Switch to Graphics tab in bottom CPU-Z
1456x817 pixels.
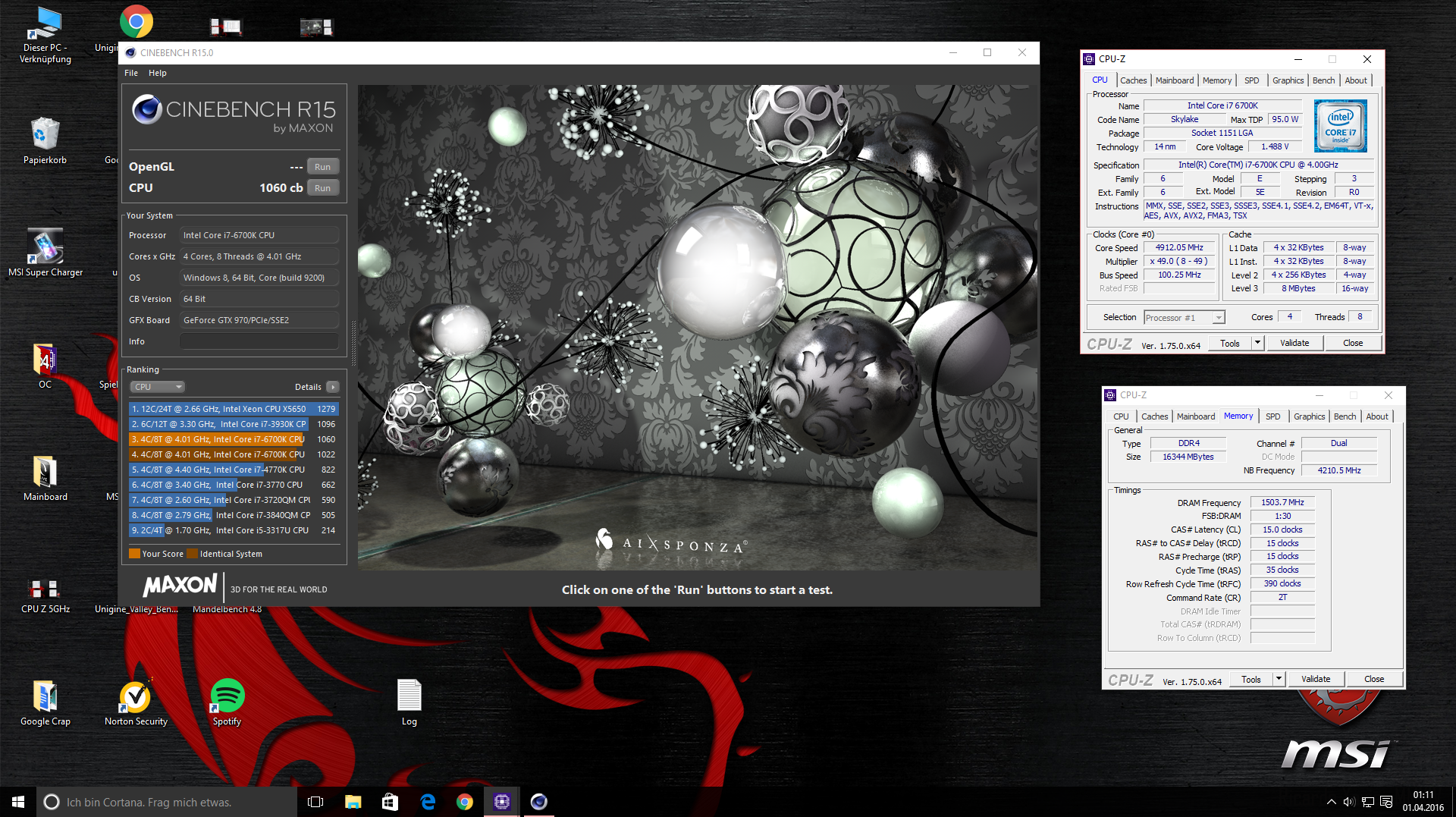pos(1309,416)
